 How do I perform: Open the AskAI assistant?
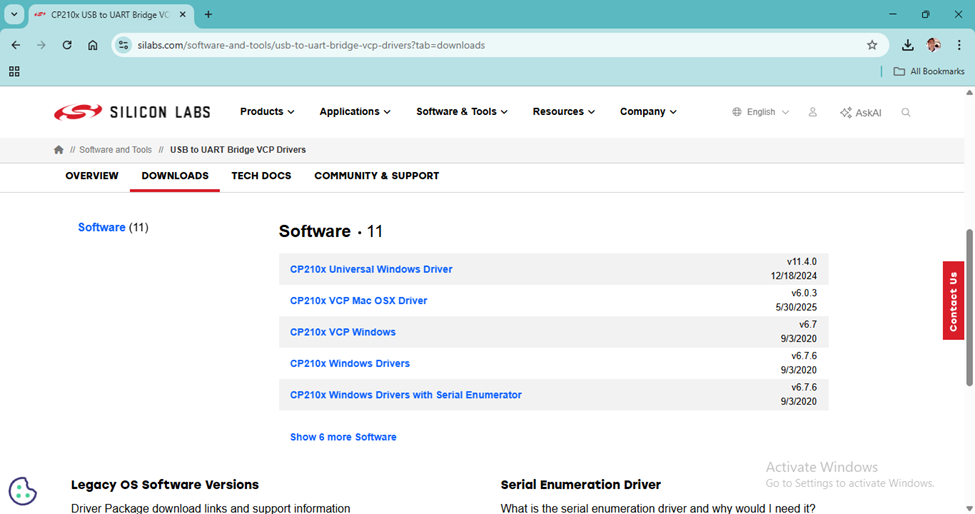[x=861, y=112]
